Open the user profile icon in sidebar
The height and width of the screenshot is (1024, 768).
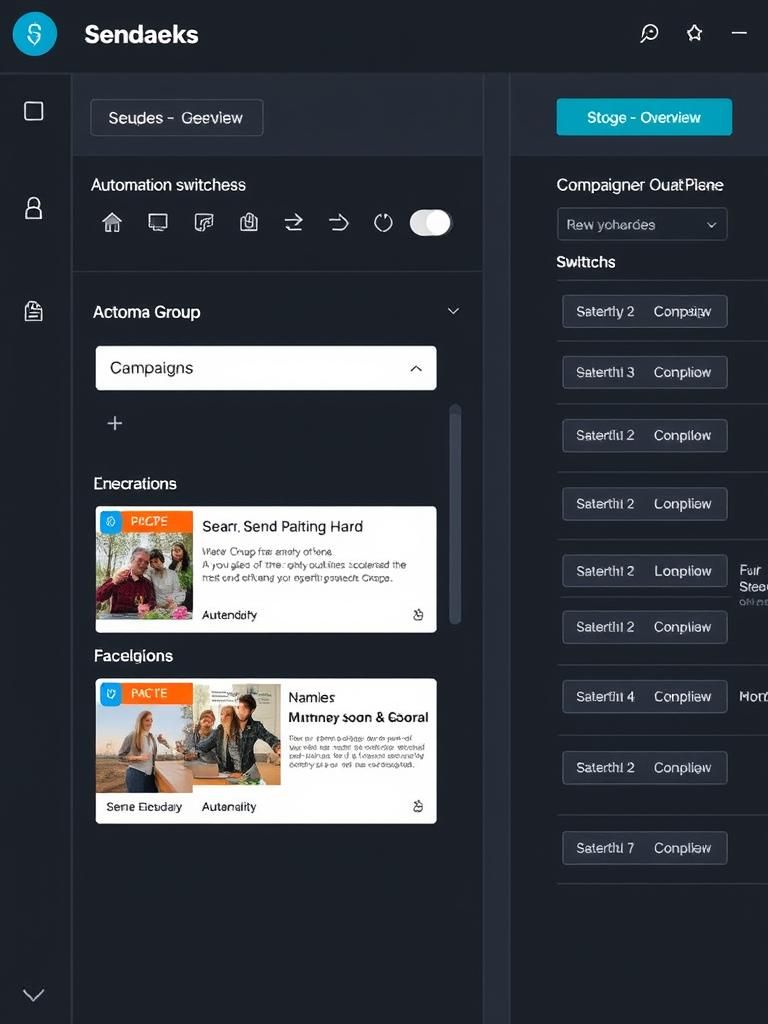tap(34, 208)
